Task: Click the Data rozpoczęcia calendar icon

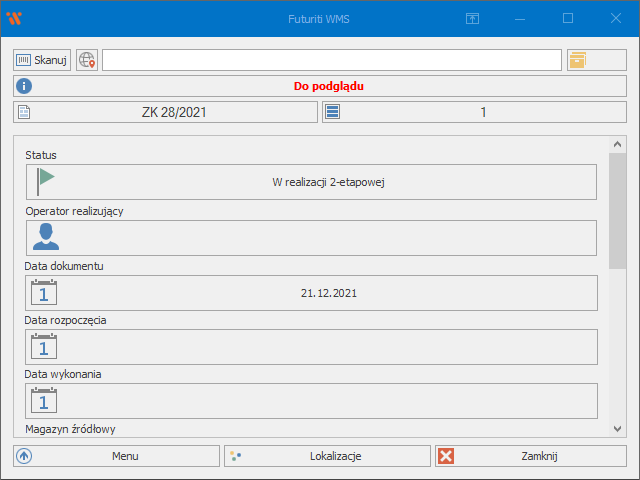Action: [44, 346]
